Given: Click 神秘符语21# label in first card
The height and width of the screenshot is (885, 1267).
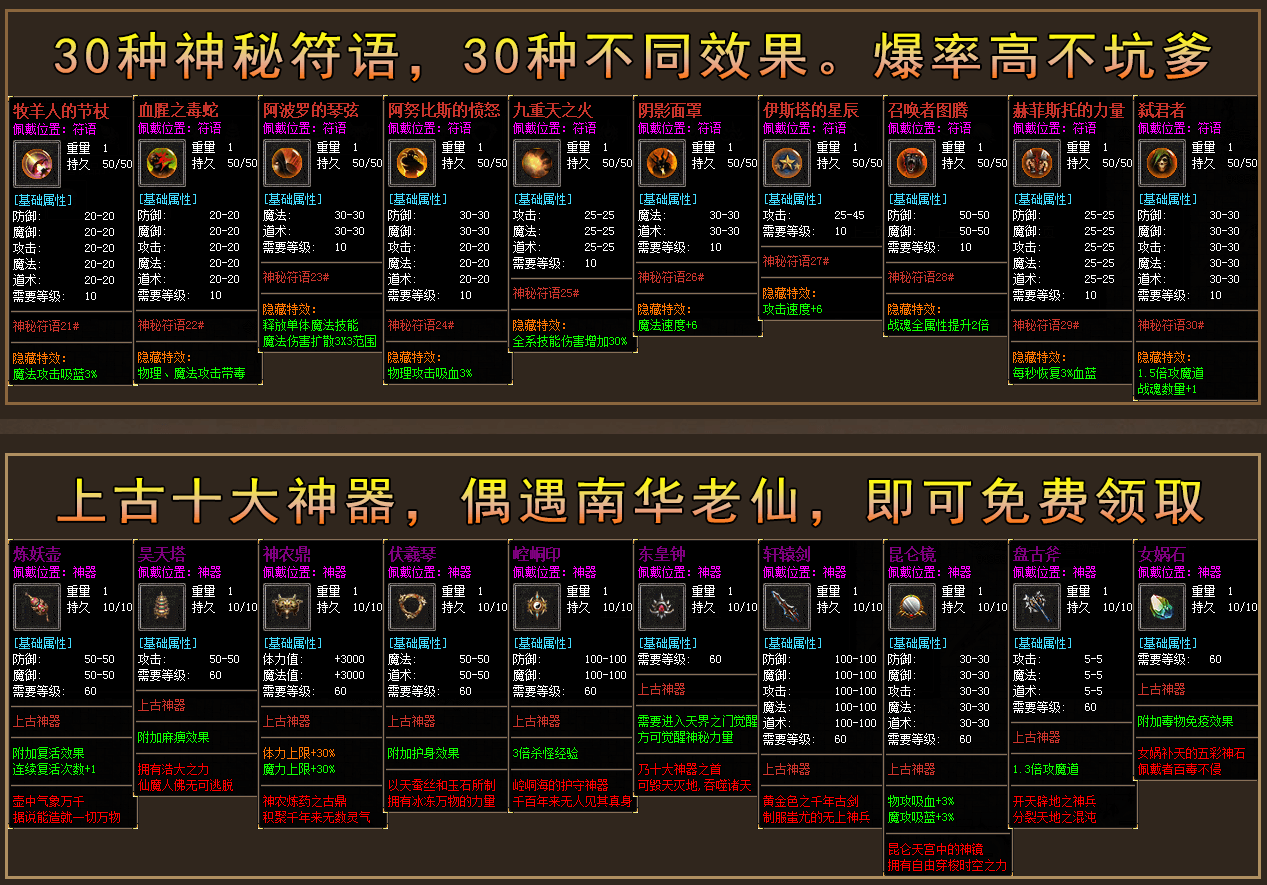Looking at the screenshot, I should coord(46,326).
